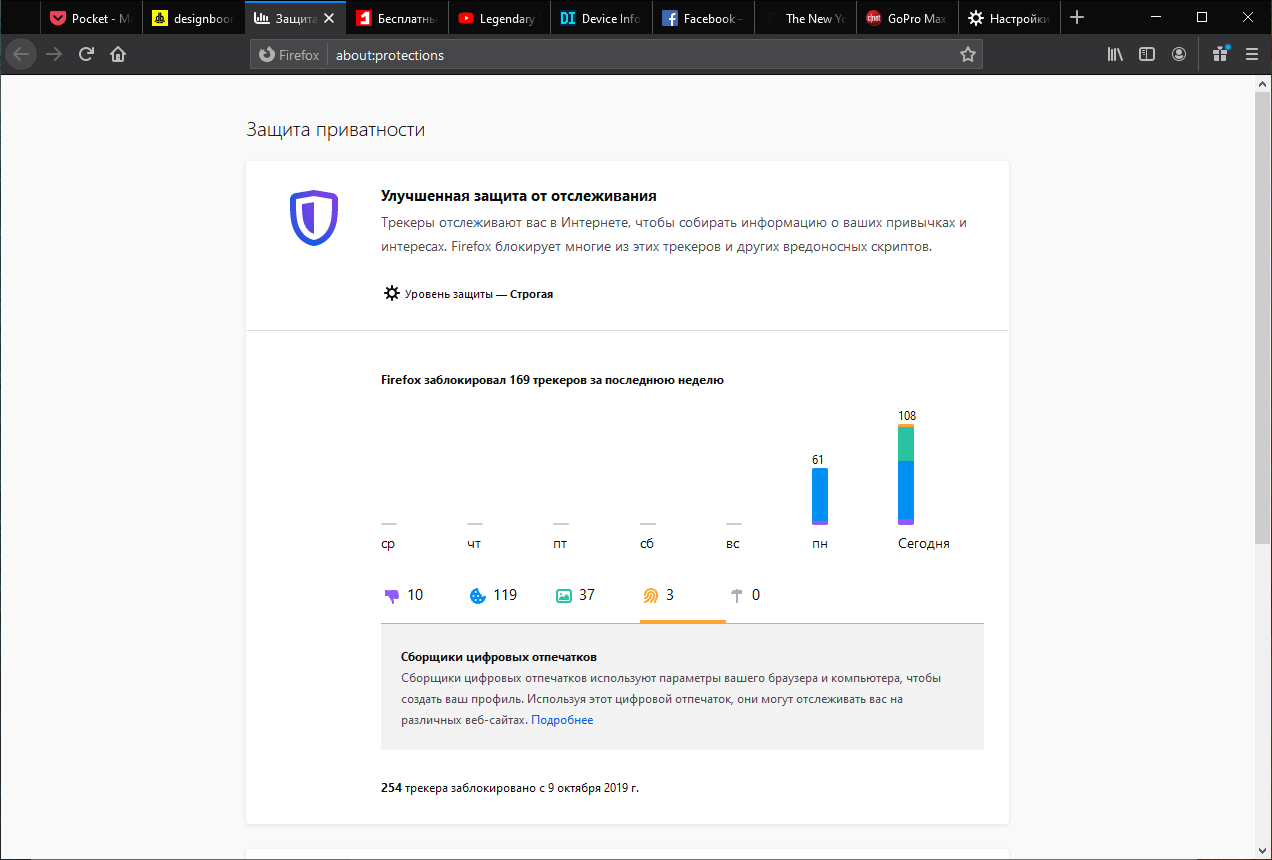
Task: Open the Firefox Library icon
Action: coord(1114,54)
